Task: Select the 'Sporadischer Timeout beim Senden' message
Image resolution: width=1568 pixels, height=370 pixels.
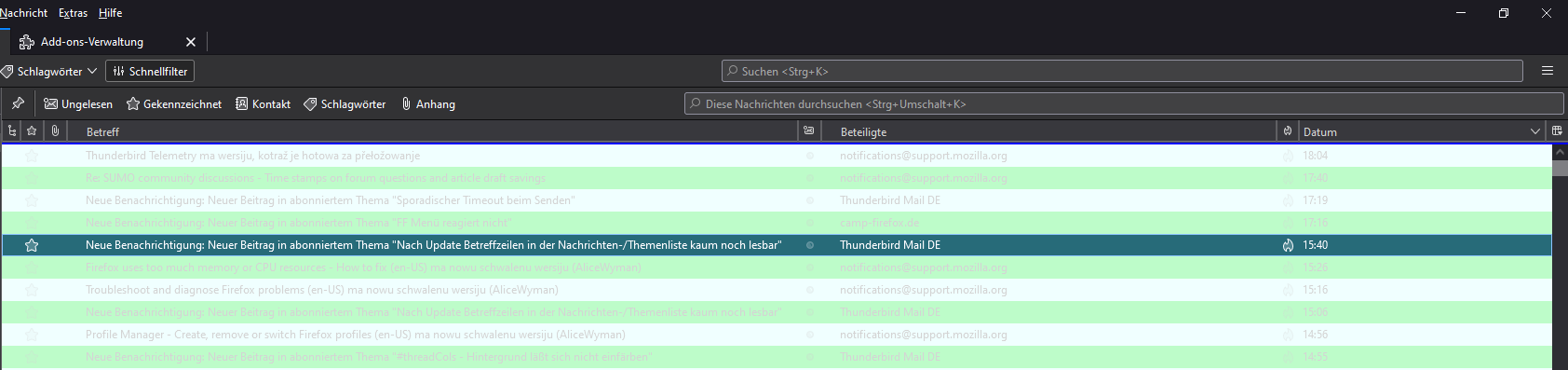Action: pos(777,200)
